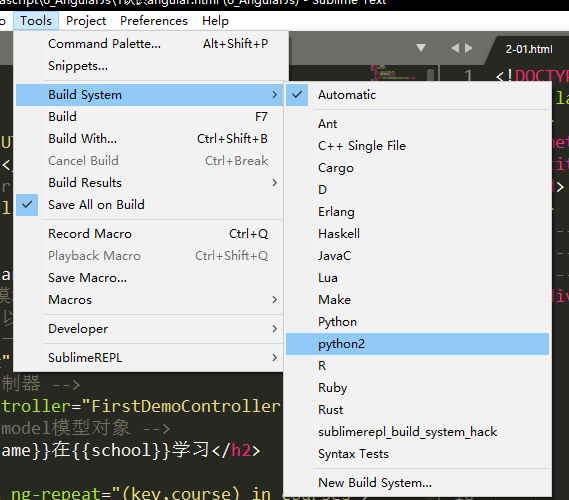Click New Build System… entry
569x500 pixels.
tap(417, 483)
